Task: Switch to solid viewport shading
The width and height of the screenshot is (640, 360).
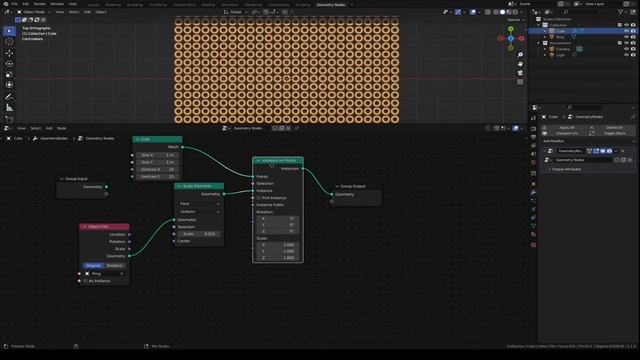Action: tap(502, 12)
